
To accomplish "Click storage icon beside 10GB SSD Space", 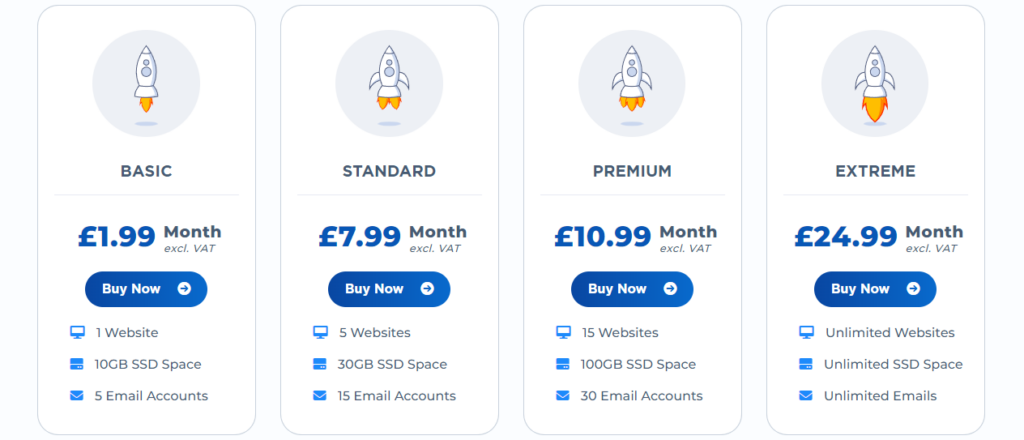I will click(77, 364).
